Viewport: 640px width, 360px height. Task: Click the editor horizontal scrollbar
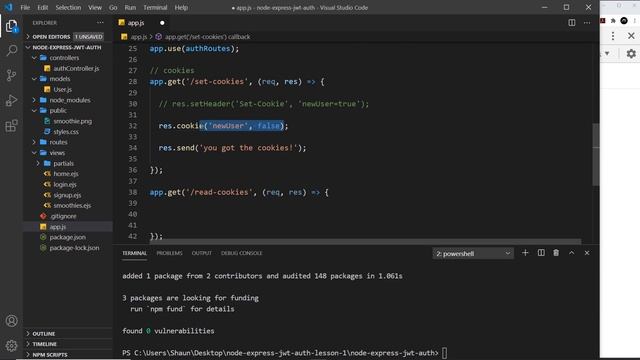pyautogui.click(x=365, y=242)
